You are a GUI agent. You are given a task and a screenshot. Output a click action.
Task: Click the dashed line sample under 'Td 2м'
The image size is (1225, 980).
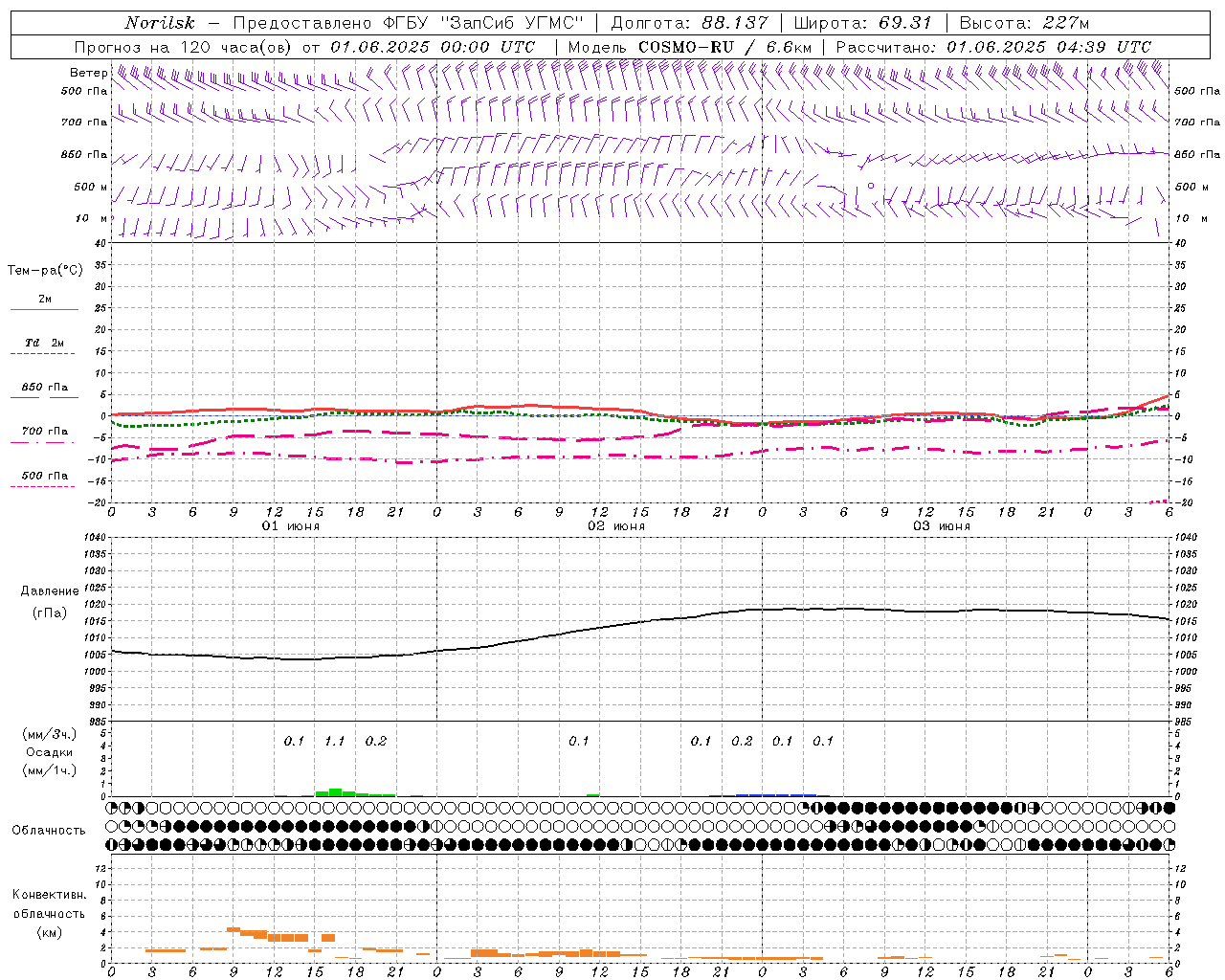point(42,353)
